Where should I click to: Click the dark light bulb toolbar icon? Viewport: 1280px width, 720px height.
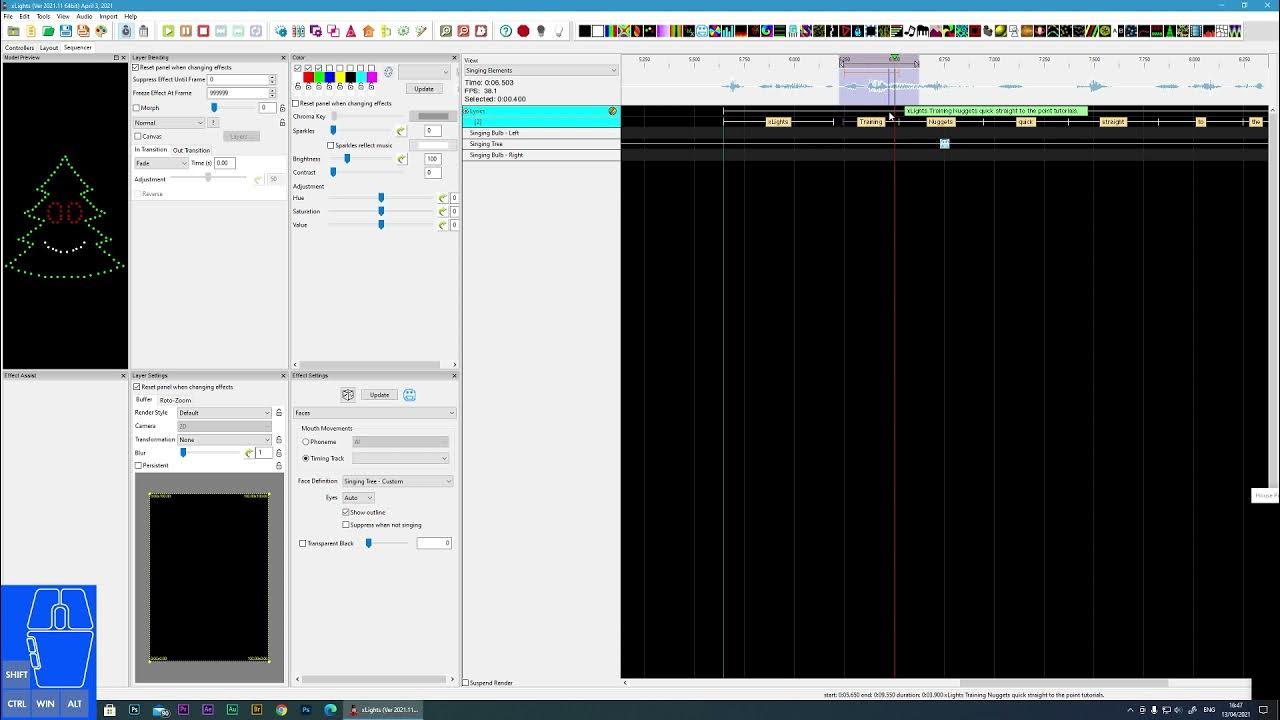[541, 31]
